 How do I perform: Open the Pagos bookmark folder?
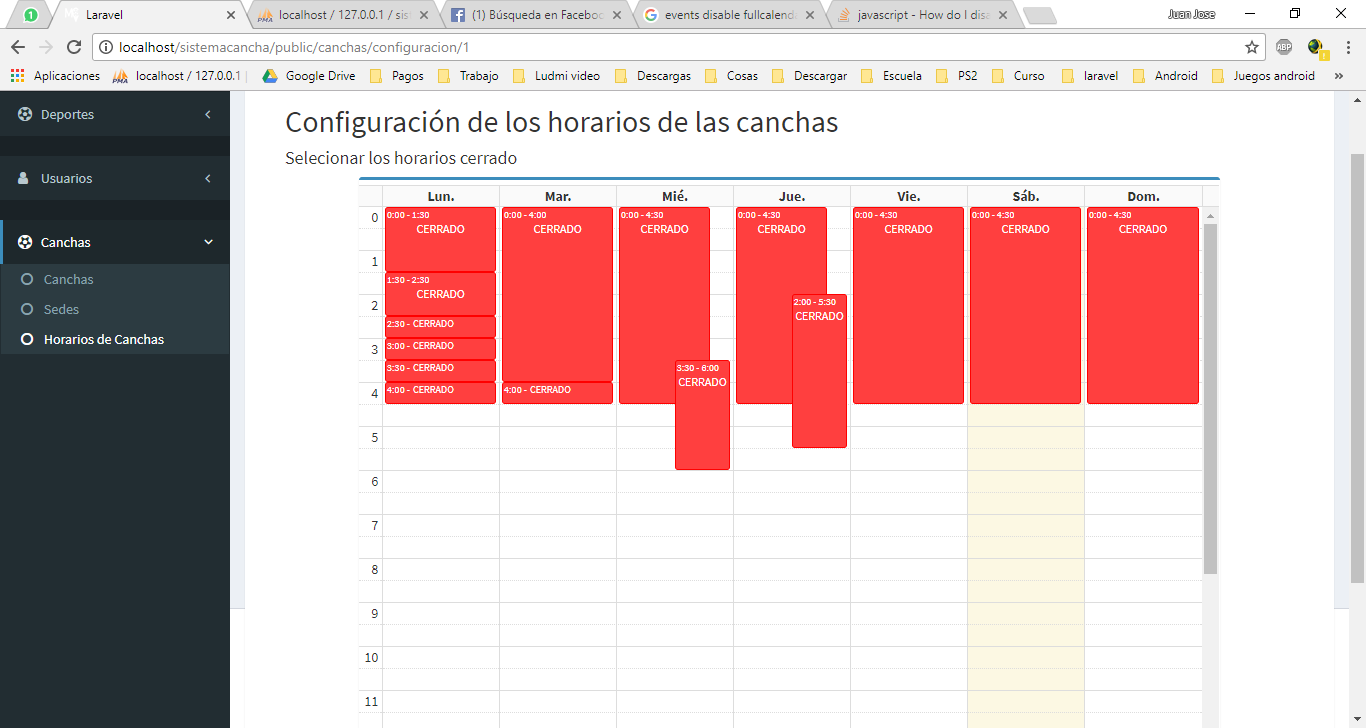[x=397, y=76]
